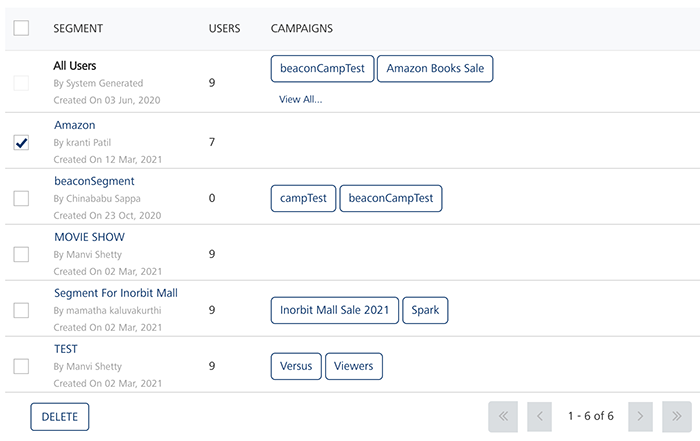The image size is (700, 441).
Task: Click the DELETE button
Action: [x=60, y=417]
